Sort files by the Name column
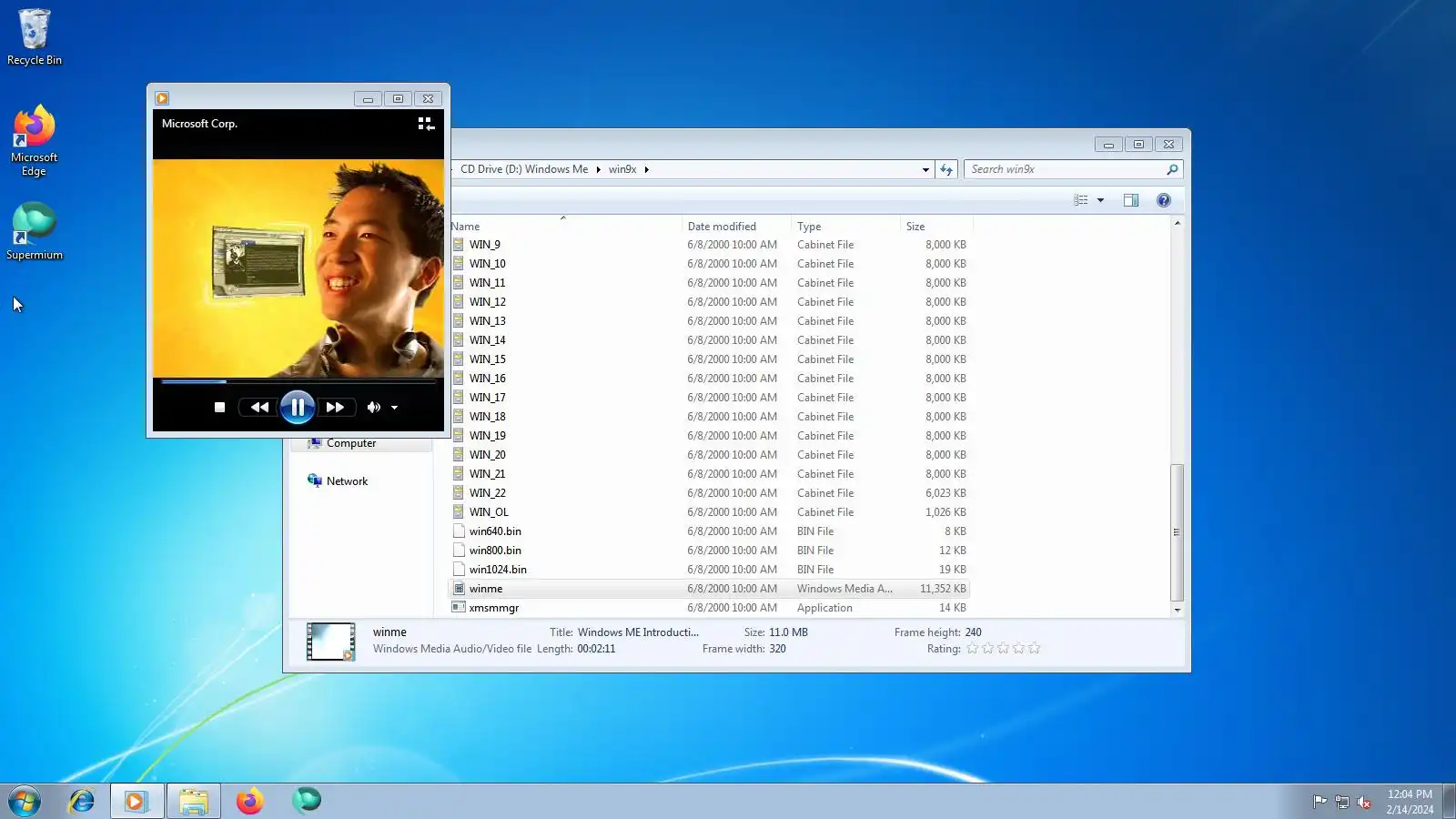1456x819 pixels. pos(564,227)
